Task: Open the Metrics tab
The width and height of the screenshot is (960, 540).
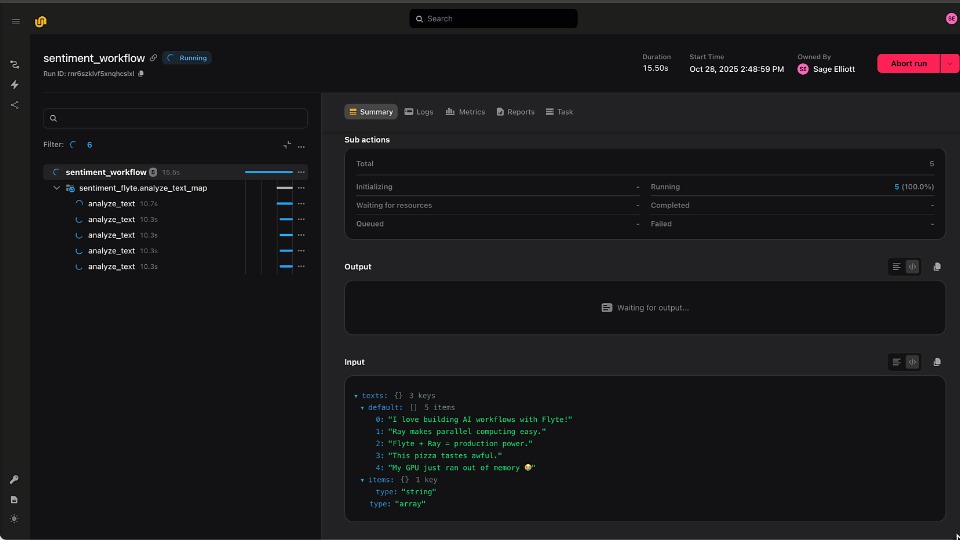Action: [x=465, y=112]
